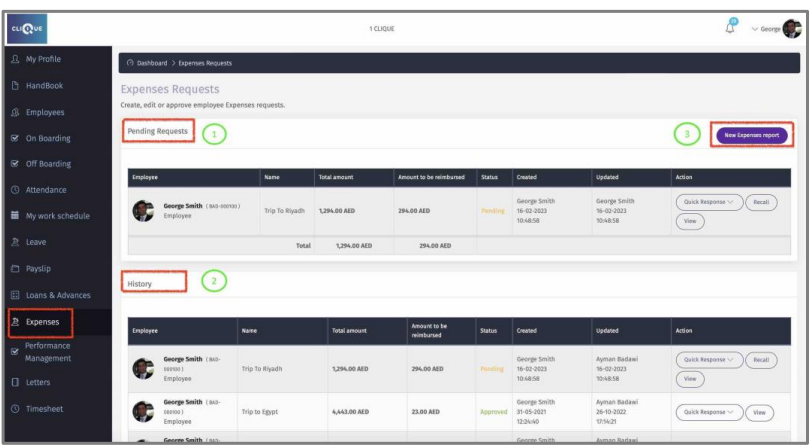811x448 pixels.
Task: Open the Payslip sidebar icon
Action: (15, 269)
